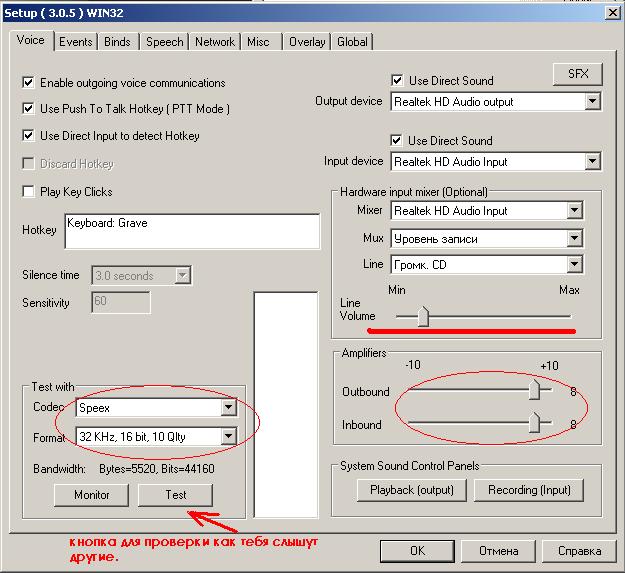The width and height of the screenshot is (625, 573).
Task: Click the Test button
Action: 175,495
